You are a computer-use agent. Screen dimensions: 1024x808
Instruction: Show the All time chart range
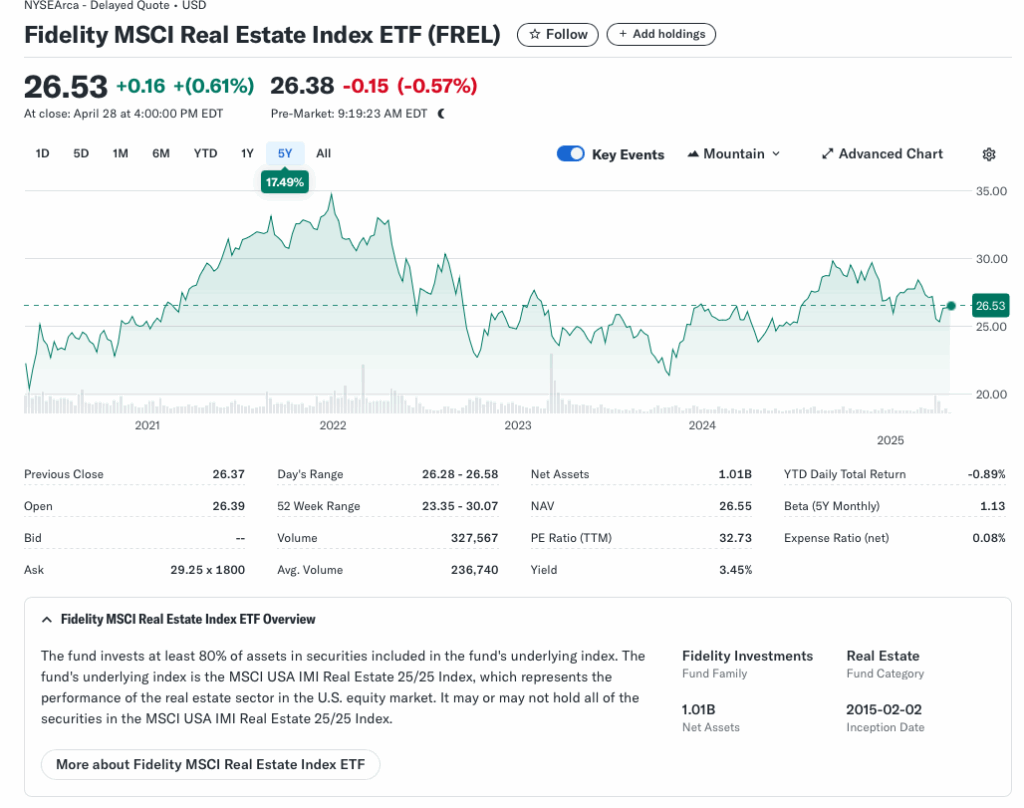click(323, 154)
